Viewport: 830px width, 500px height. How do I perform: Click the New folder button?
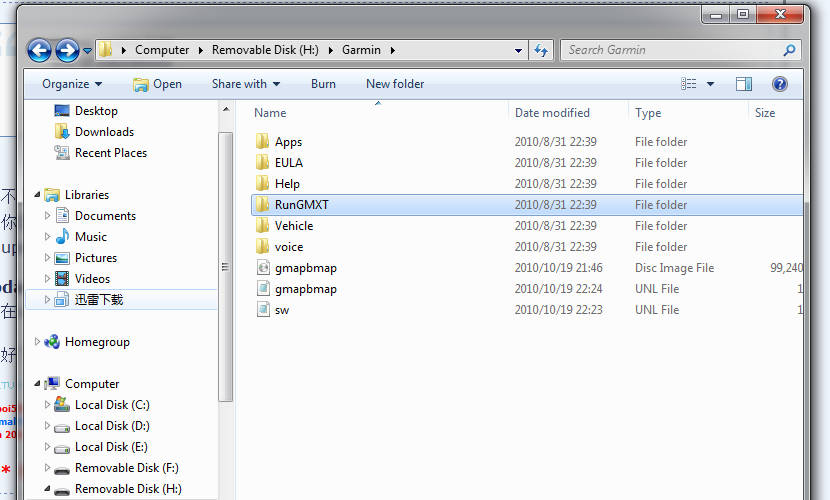[395, 84]
